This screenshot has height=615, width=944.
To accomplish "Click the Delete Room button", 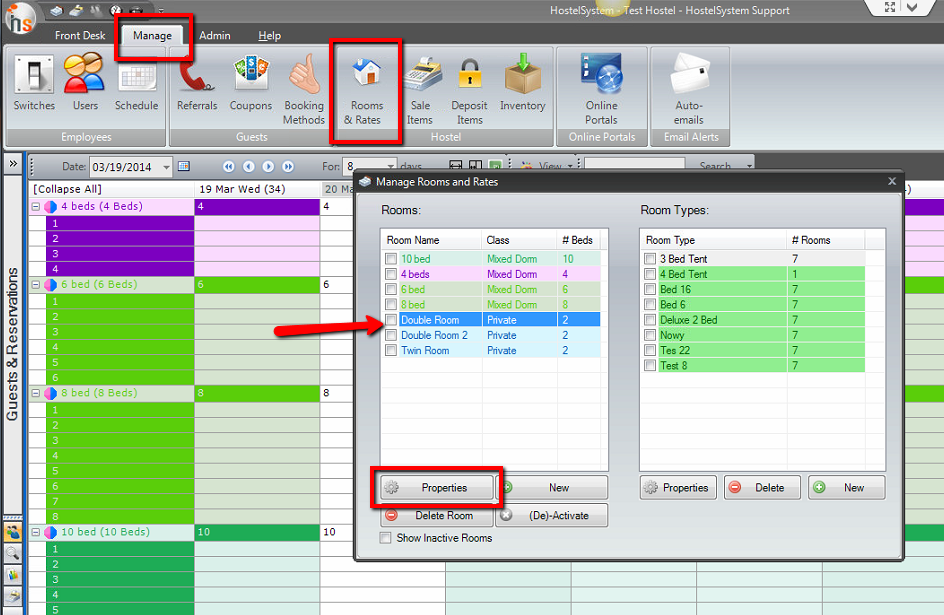I will [438, 515].
